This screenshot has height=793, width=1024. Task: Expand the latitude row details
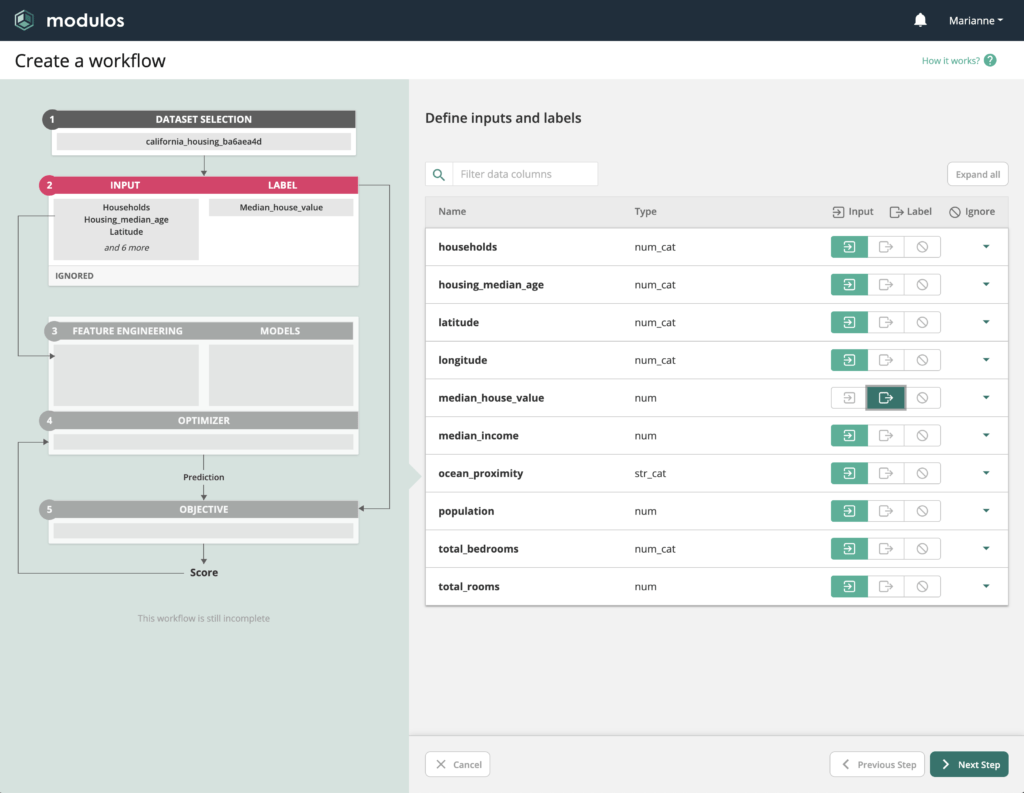(986, 322)
